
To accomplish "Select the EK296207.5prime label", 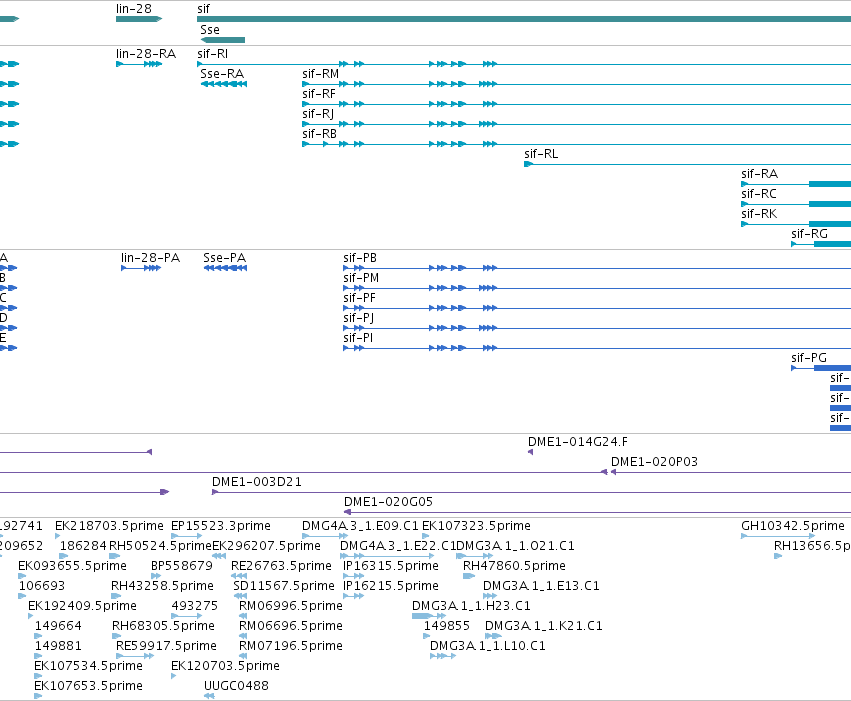I will [x=266, y=546].
